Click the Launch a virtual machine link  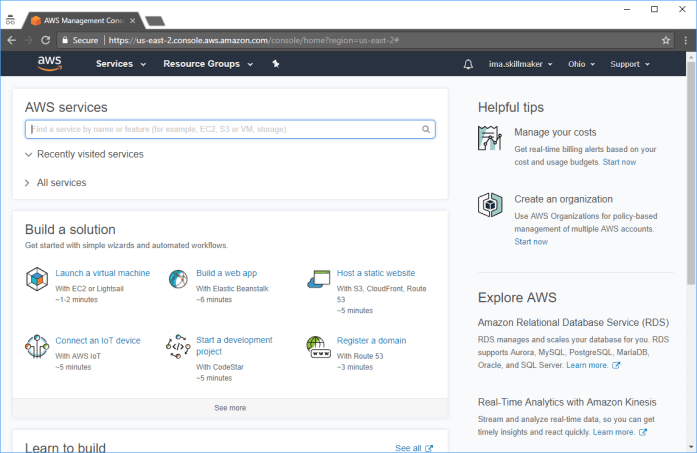103,273
